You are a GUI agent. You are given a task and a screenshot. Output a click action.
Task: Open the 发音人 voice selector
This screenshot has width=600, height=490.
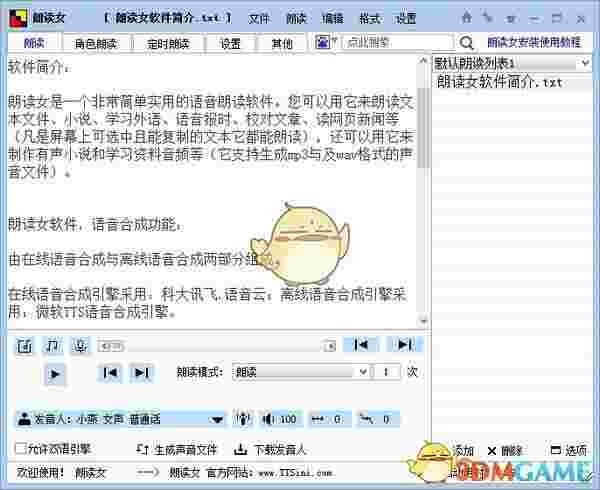click(x=121, y=420)
